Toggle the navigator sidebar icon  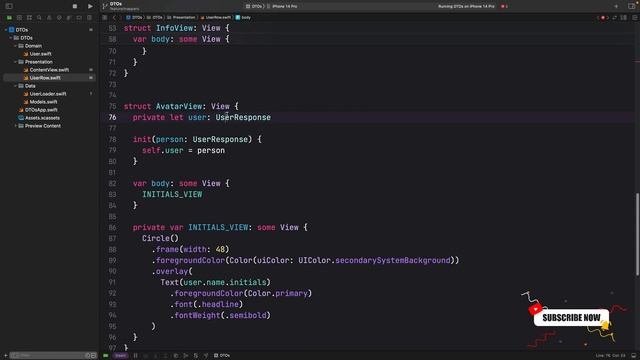(x=9, y=6)
